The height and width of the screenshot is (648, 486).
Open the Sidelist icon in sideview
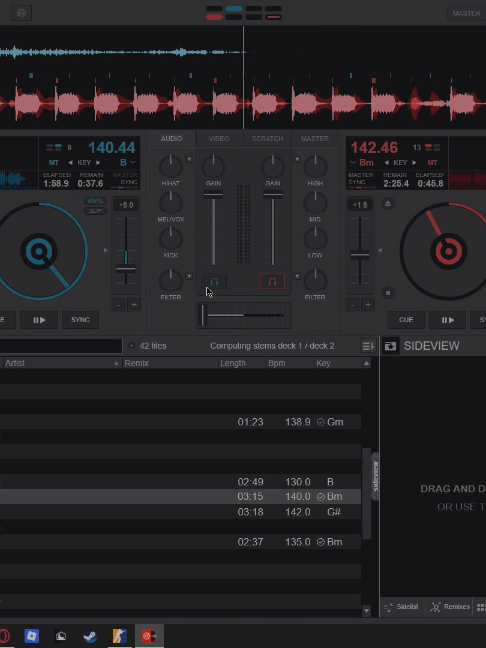tap(401, 607)
